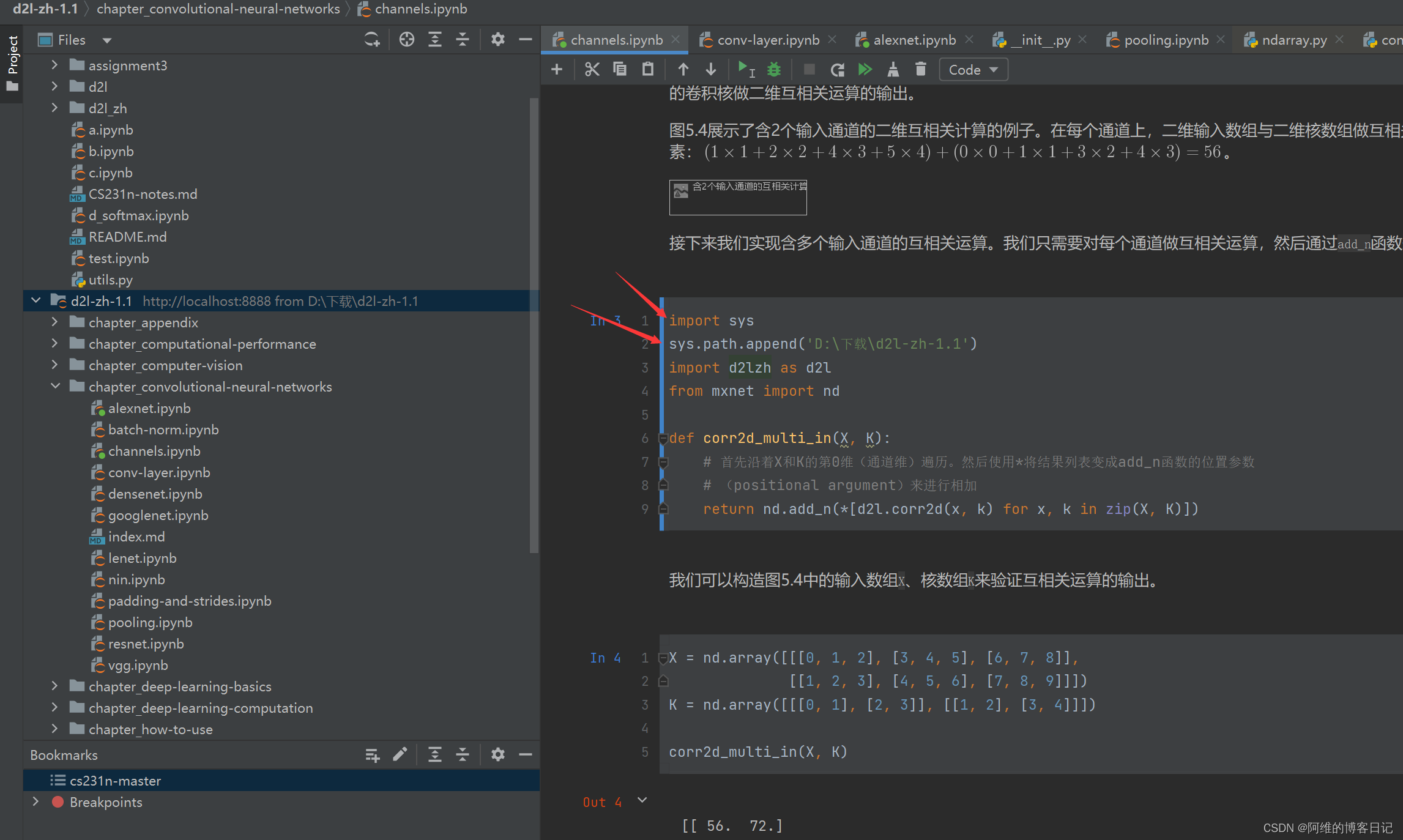Close the channels.ipynb tab

coord(675,39)
